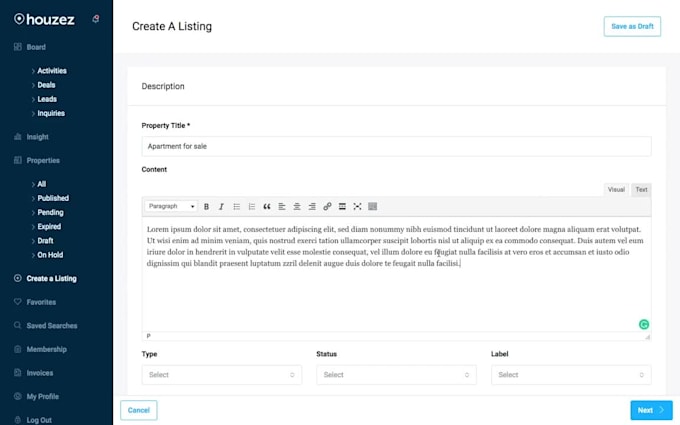Image resolution: width=680 pixels, height=425 pixels.
Task: Click the Membership sidebar icon
Action: pyautogui.click(x=17, y=349)
